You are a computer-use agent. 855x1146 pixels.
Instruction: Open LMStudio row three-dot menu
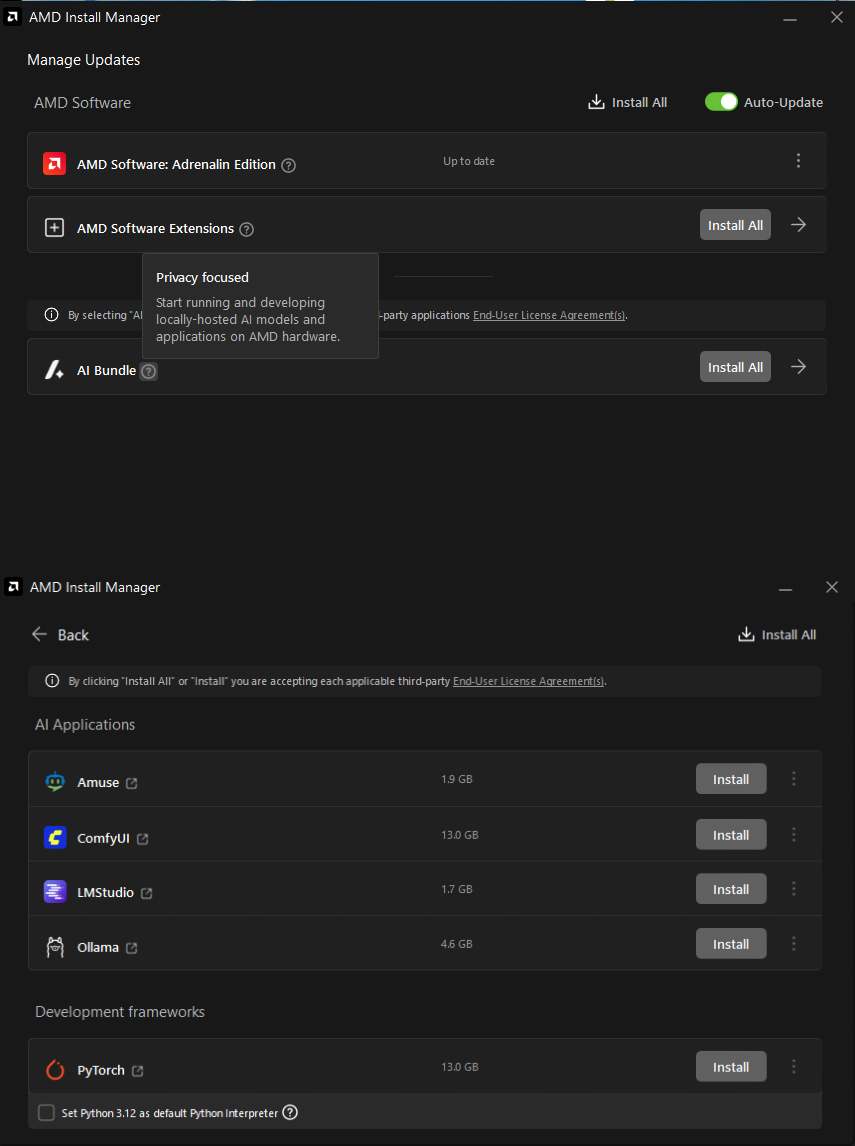click(794, 889)
